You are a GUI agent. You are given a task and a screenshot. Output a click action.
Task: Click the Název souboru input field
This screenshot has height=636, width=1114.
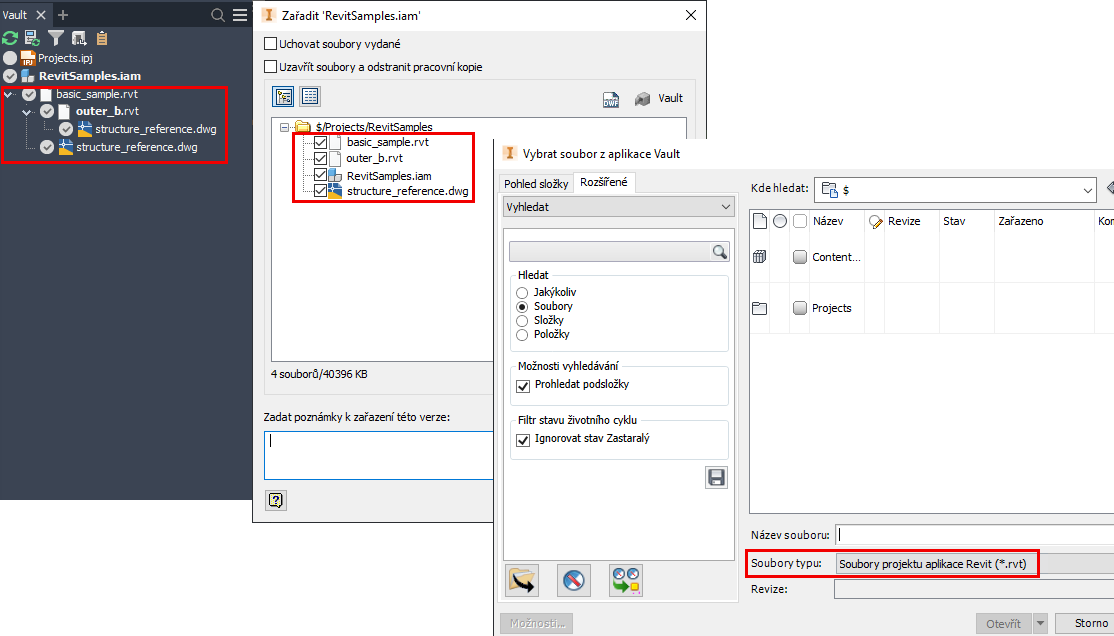pyautogui.click(x=975, y=534)
